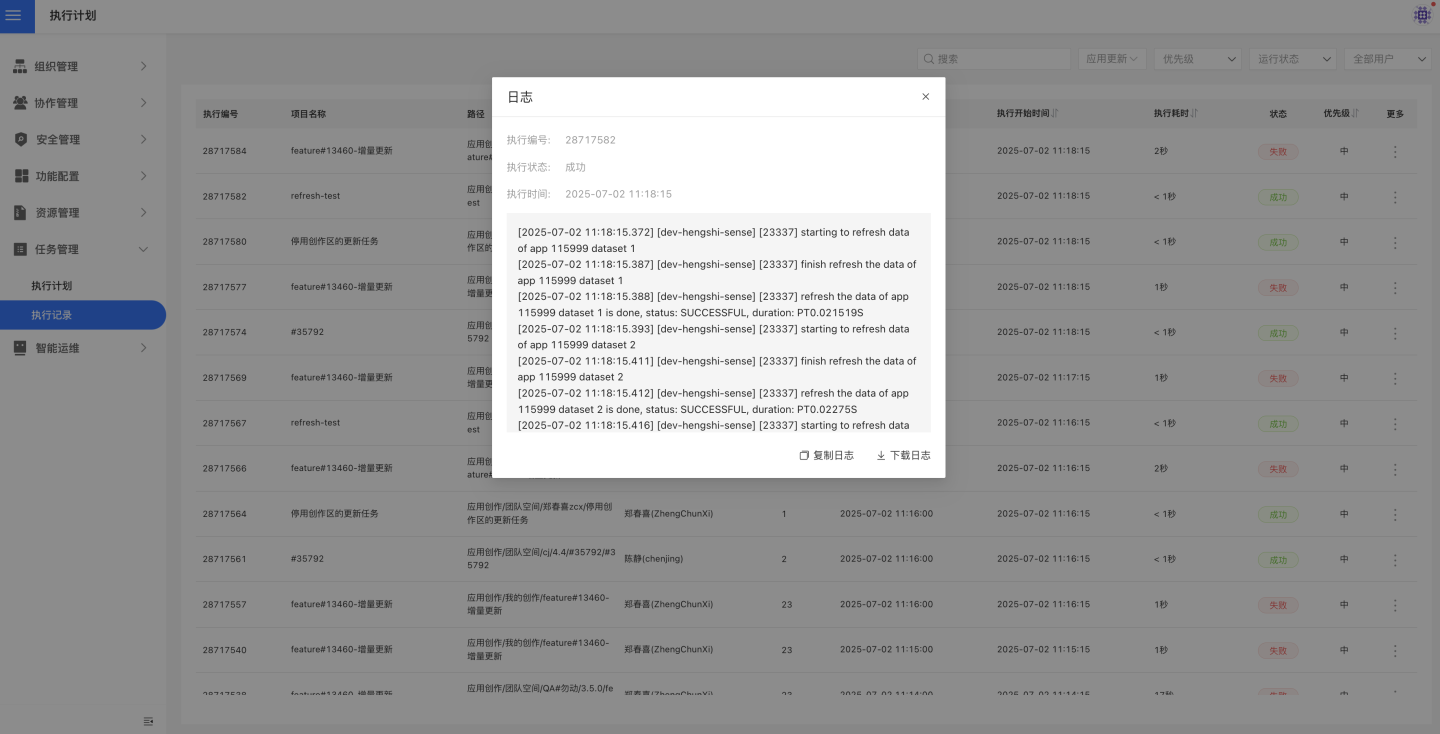Click the 失败 status badge of run 28717584
1440x734 pixels.
coord(1278,152)
